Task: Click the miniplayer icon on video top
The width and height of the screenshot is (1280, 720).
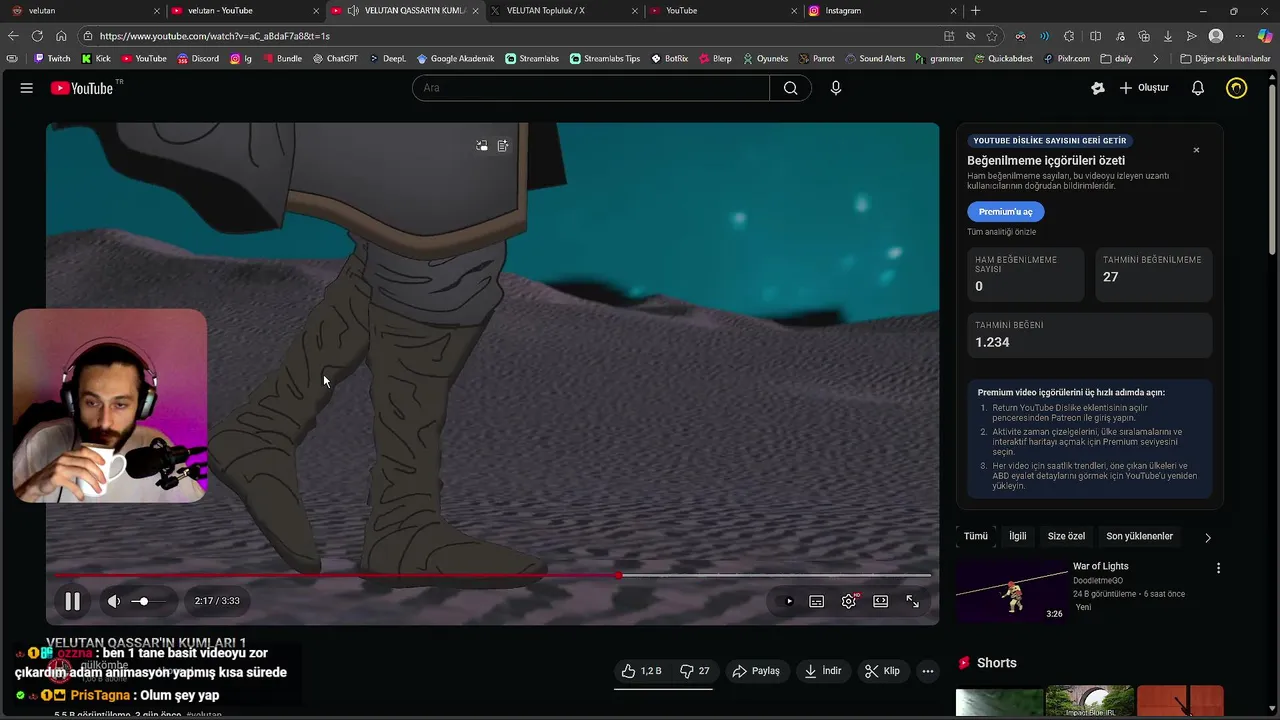Action: 482,146
